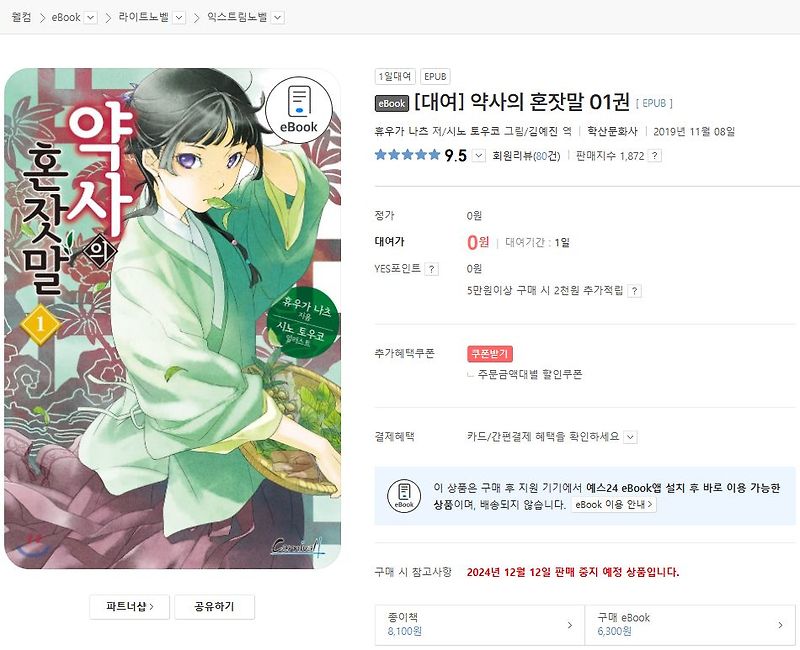800x650 pixels.
Task: Open the 파트너샵 button
Action: pyautogui.click(x=130, y=607)
